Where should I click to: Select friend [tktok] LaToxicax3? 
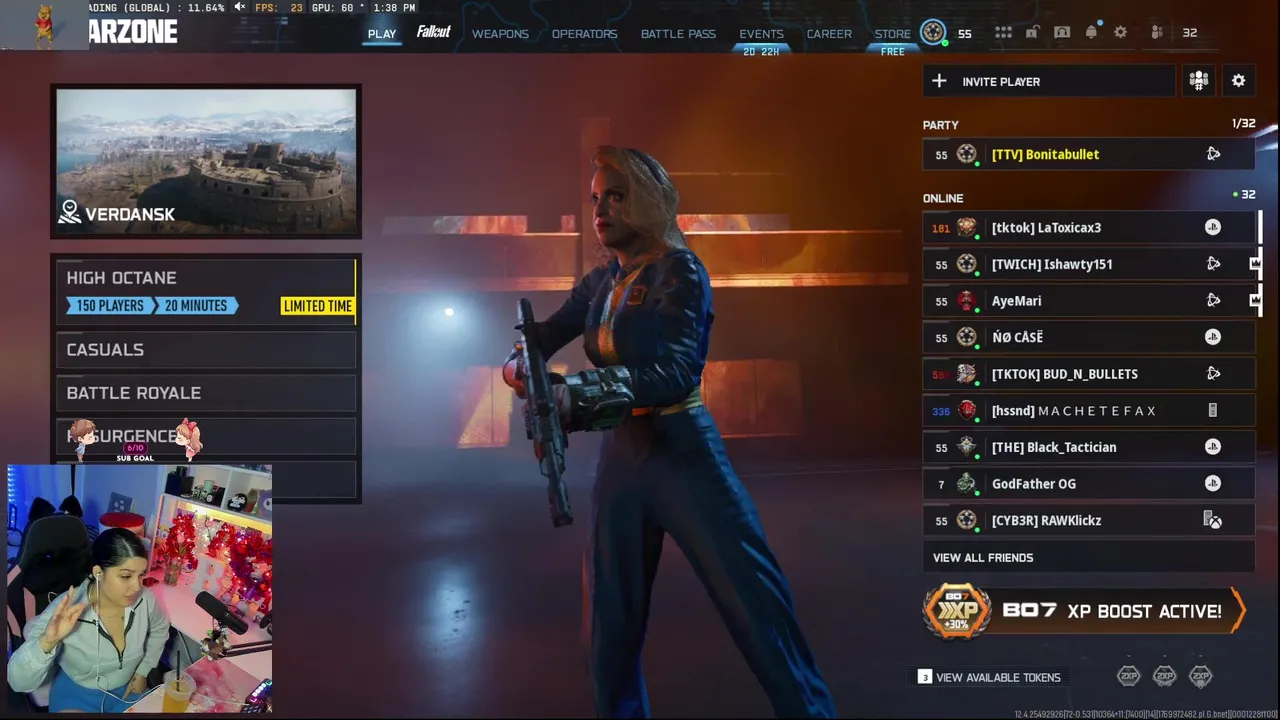click(x=1088, y=227)
